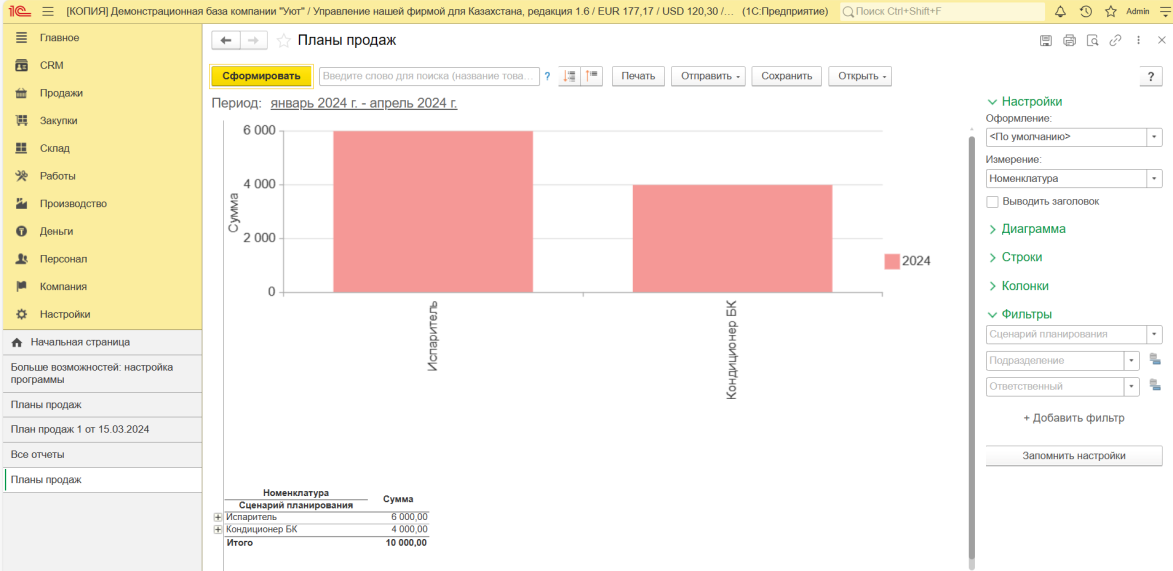Click the notifications bell icon
The width and height of the screenshot is (1173, 571).
tap(1060, 11)
